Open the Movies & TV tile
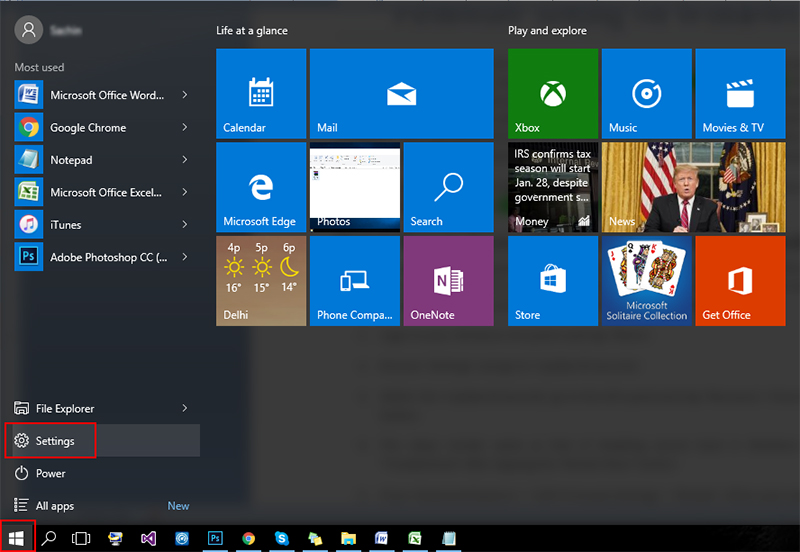 (740, 93)
